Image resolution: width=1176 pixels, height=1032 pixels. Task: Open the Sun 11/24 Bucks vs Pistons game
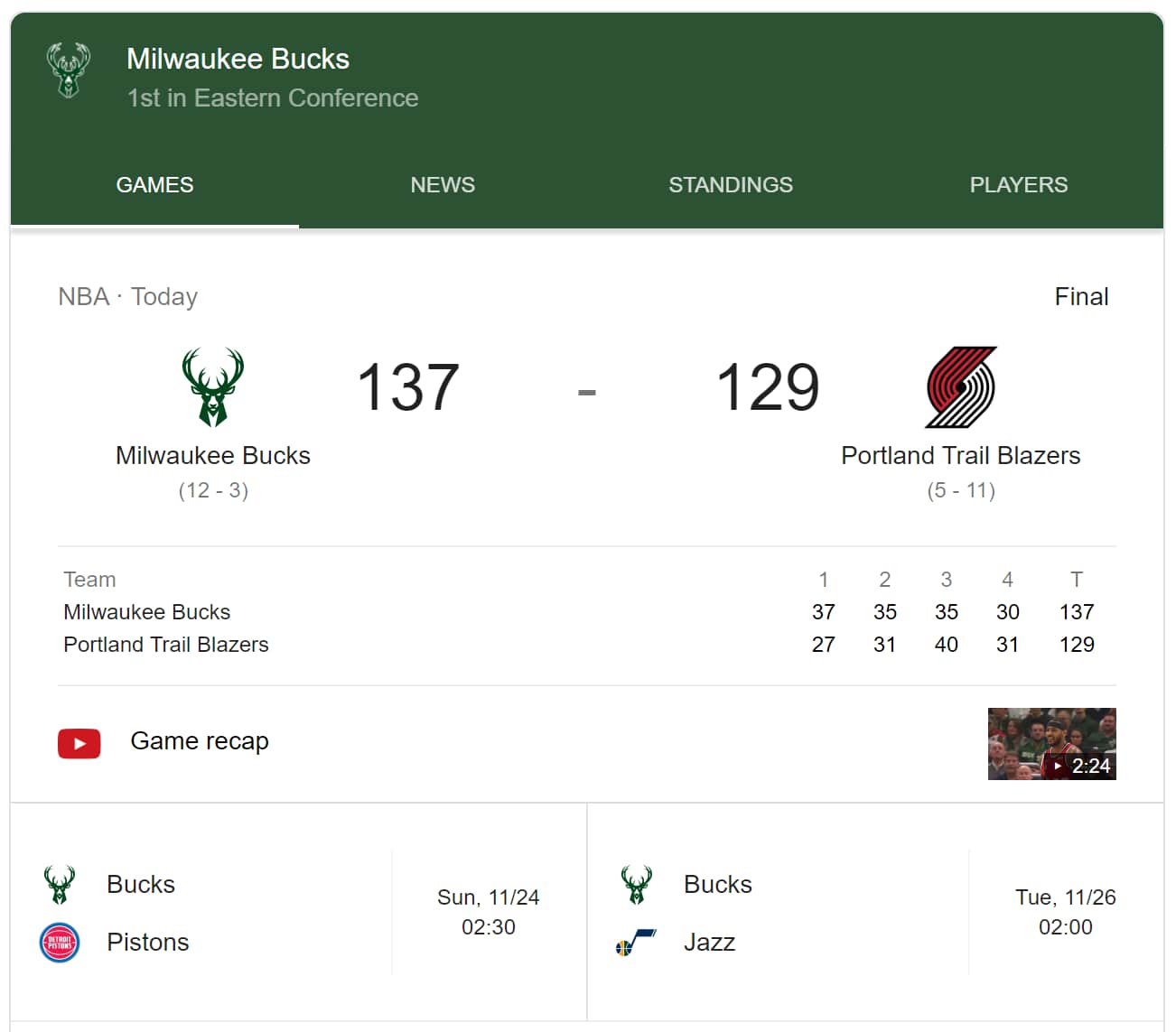(x=298, y=912)
